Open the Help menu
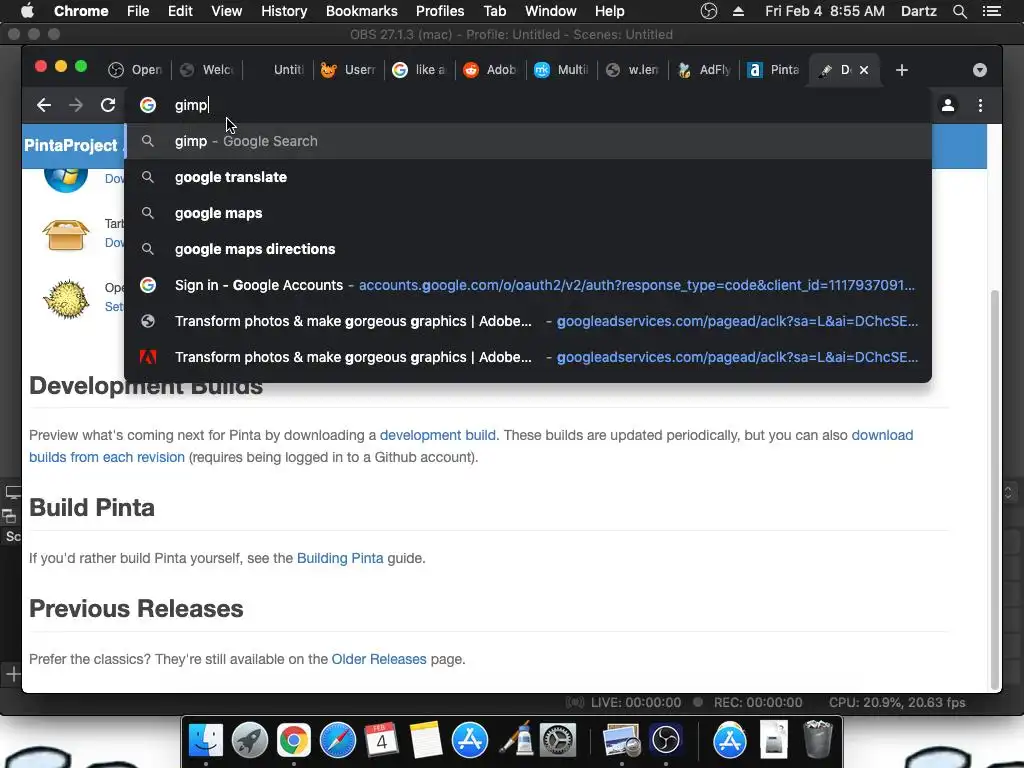Image resolution: width=1024 pixels, height=768 pixels. [609, 11]
